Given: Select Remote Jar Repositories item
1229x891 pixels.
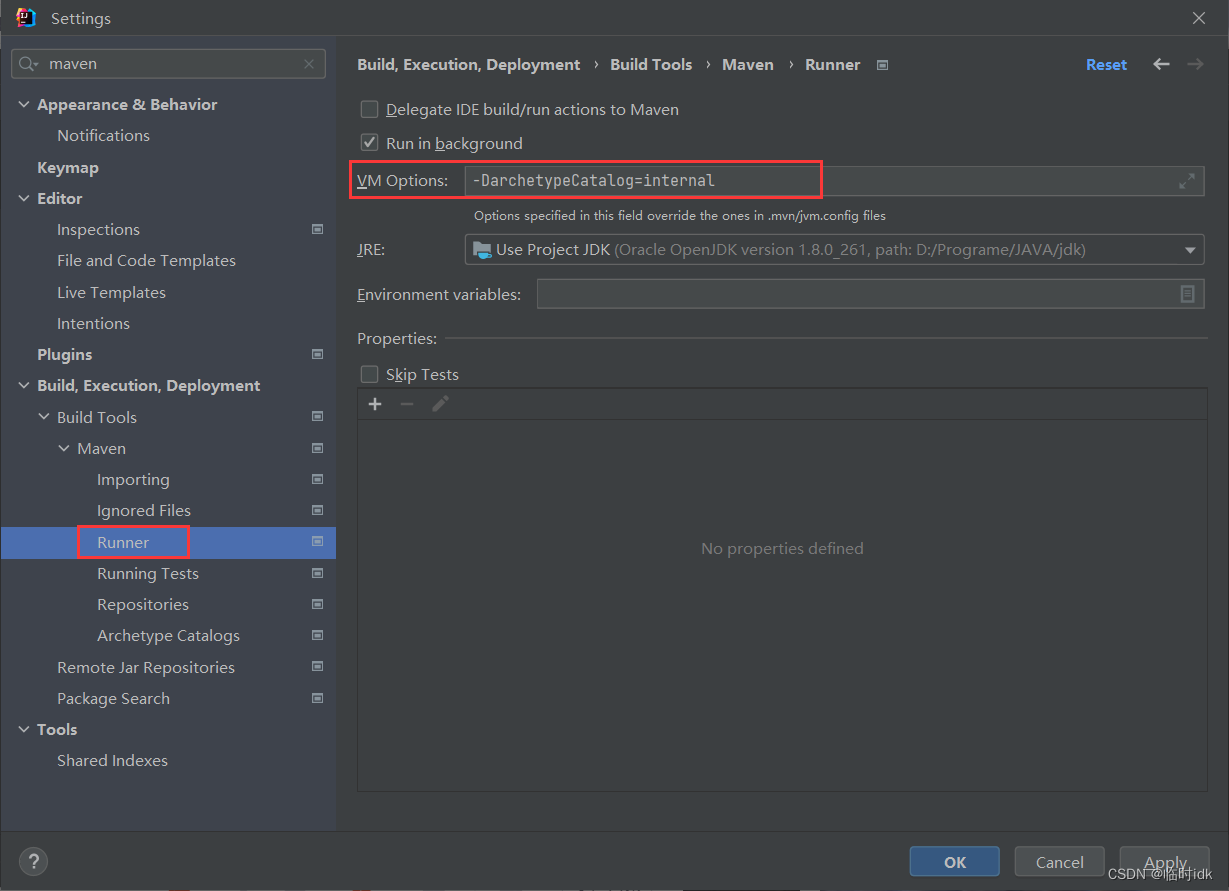Looking at the screenshot, I should pos(146,667).
